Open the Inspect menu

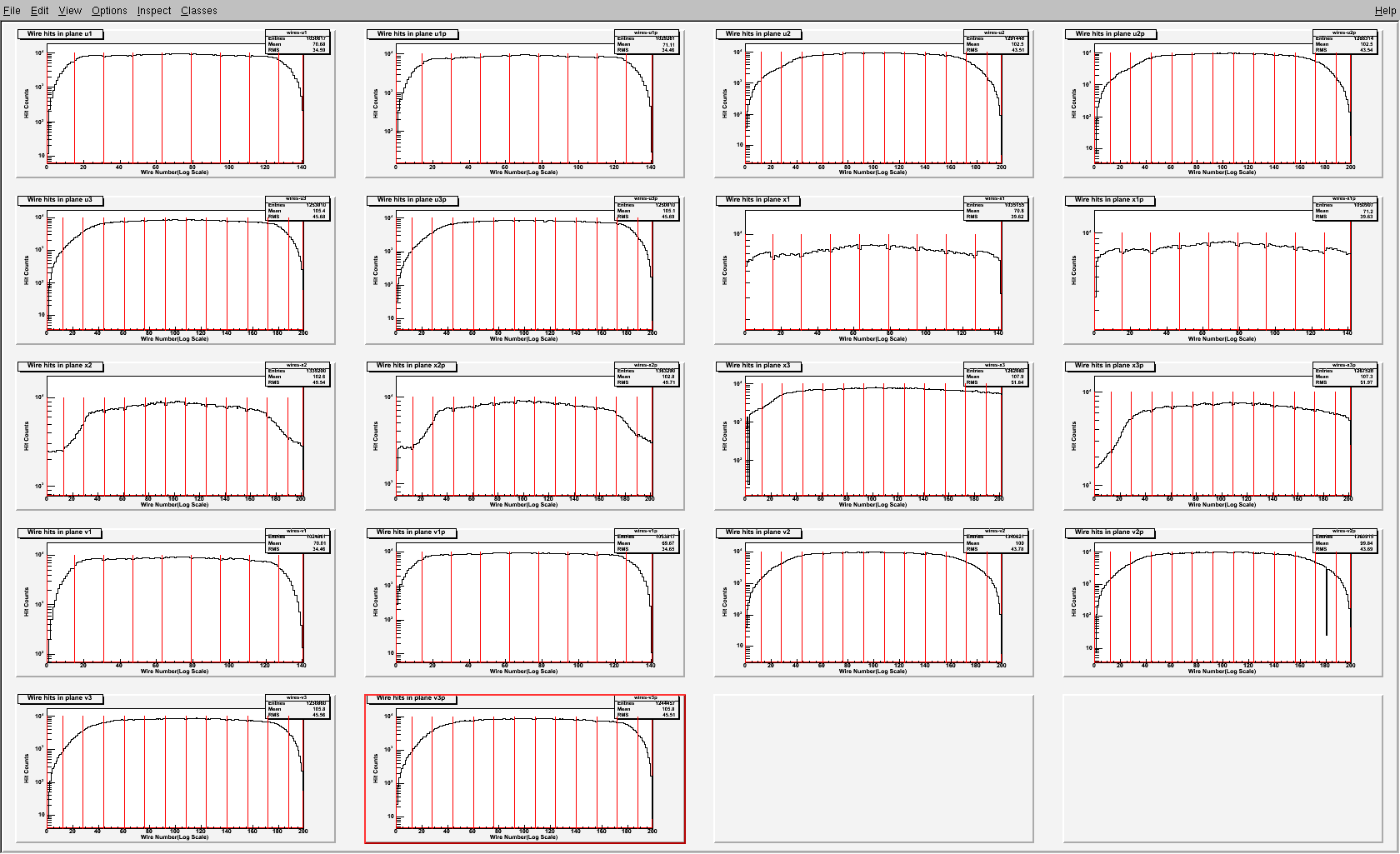(x=154, y=10)
